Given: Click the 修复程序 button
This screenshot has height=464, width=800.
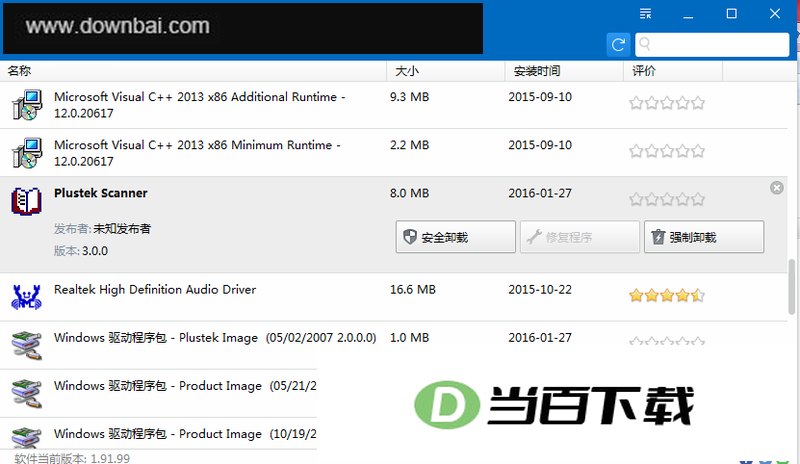Looking at the screenshot, I should tap(580, 237).
